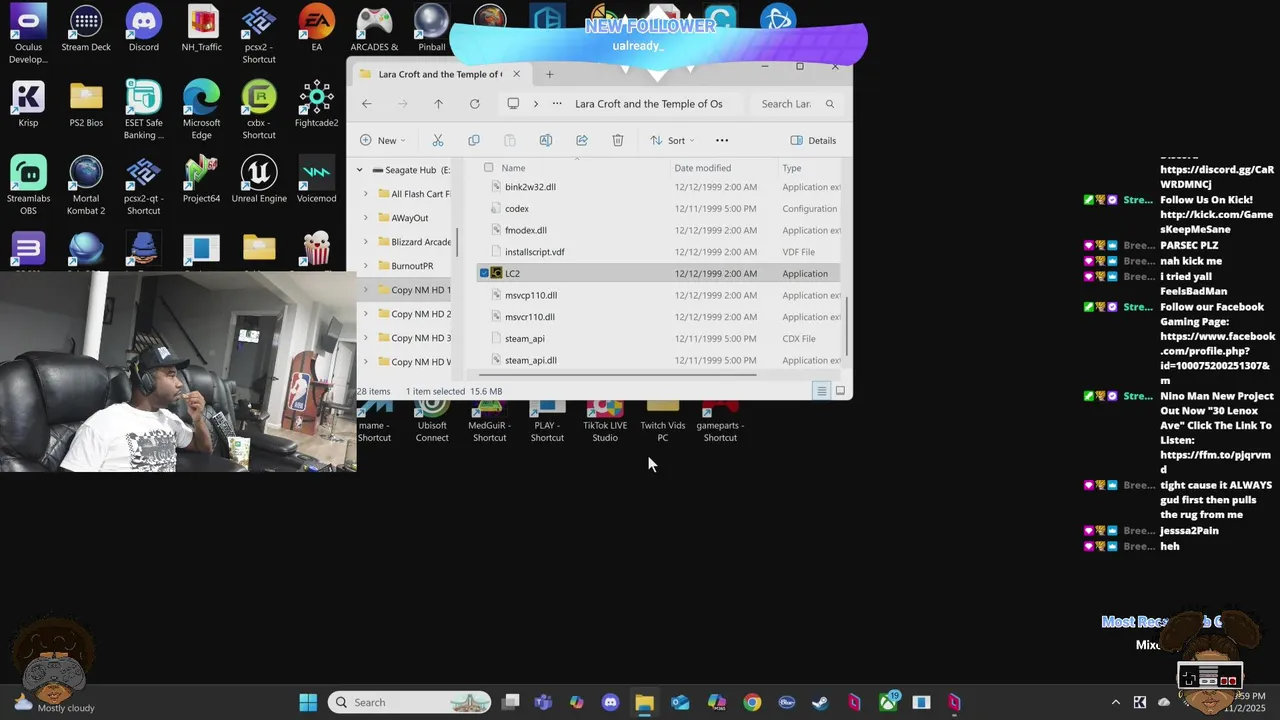Expand the Blizzard Arcade folder node
Screen dimensions: 1280x720
point(366,242)
